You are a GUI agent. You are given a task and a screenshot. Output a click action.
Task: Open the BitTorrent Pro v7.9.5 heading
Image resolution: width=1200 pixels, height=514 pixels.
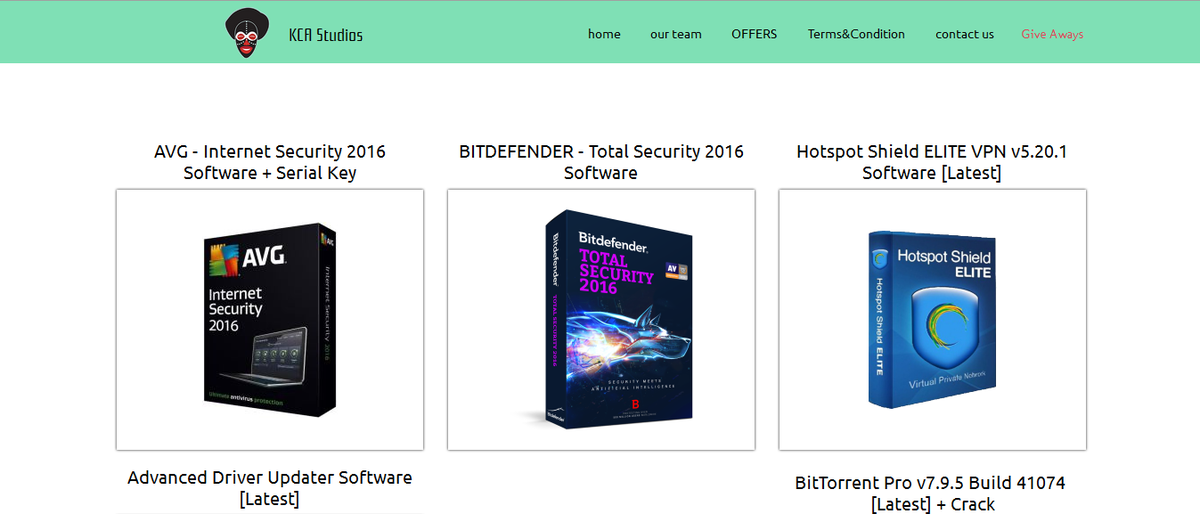pyautogui.click(x=932, y=494)
